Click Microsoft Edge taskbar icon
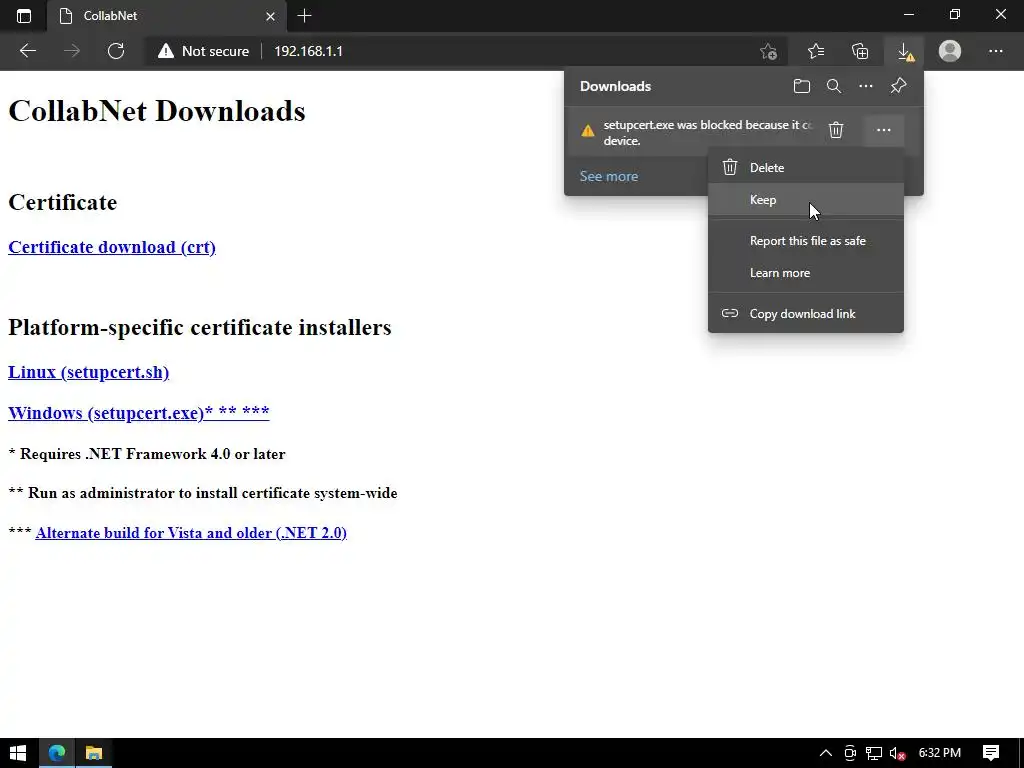Viewport: 1024px width, 768px height. (x=57, y=753)
